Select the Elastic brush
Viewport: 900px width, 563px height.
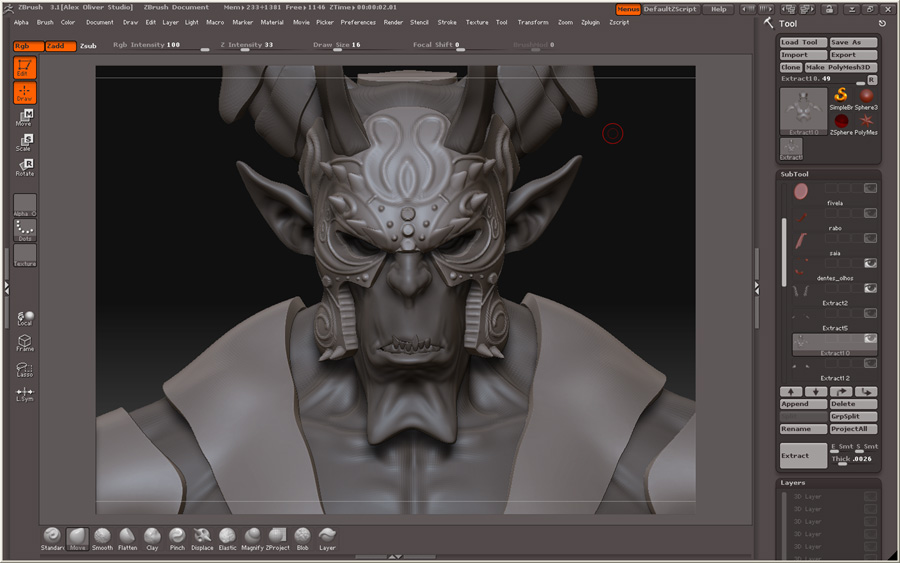(227, 539)
